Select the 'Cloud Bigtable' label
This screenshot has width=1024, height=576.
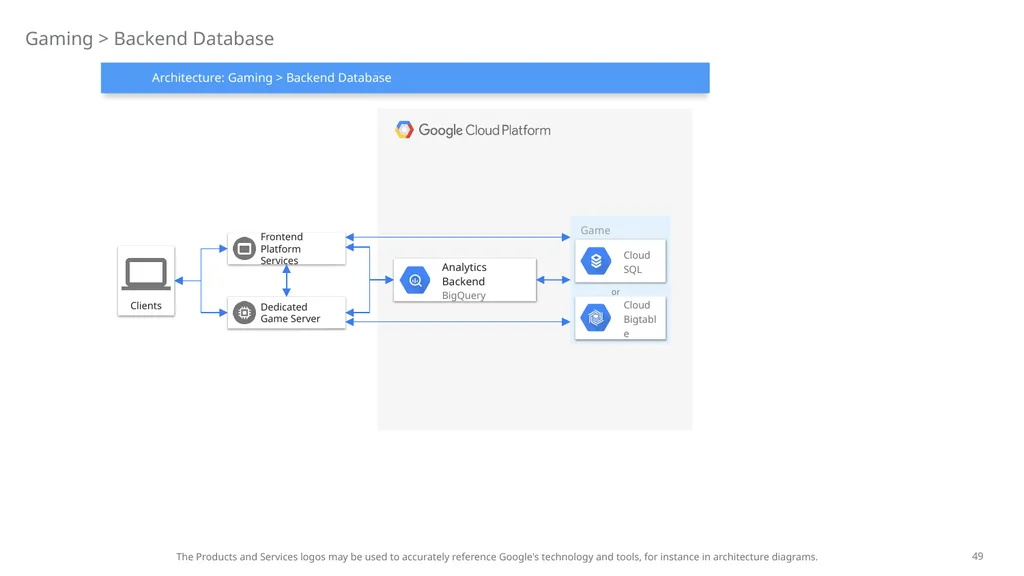click(x=639, y=319)
